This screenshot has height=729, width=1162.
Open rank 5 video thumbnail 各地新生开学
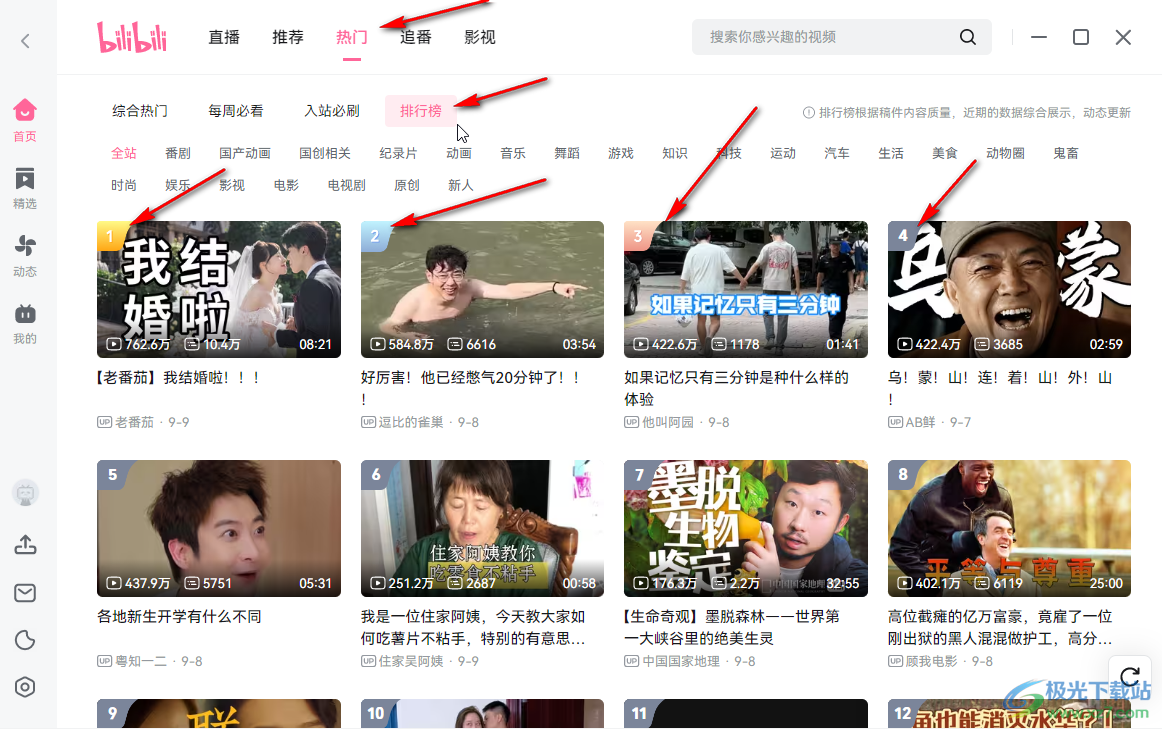coord(219,528)
